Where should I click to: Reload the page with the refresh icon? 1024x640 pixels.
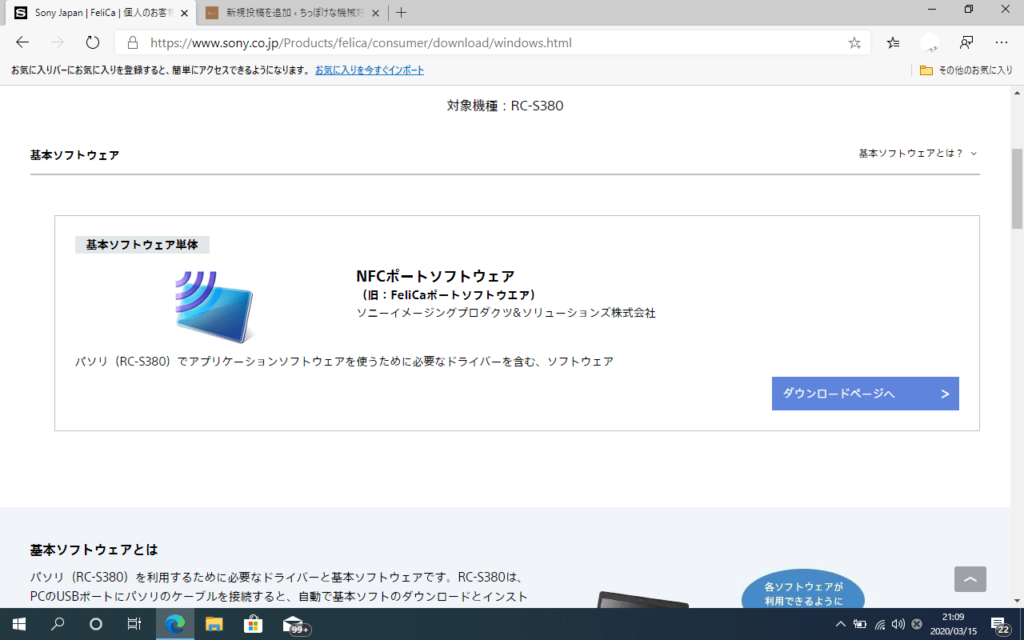(x=93, y=42)
